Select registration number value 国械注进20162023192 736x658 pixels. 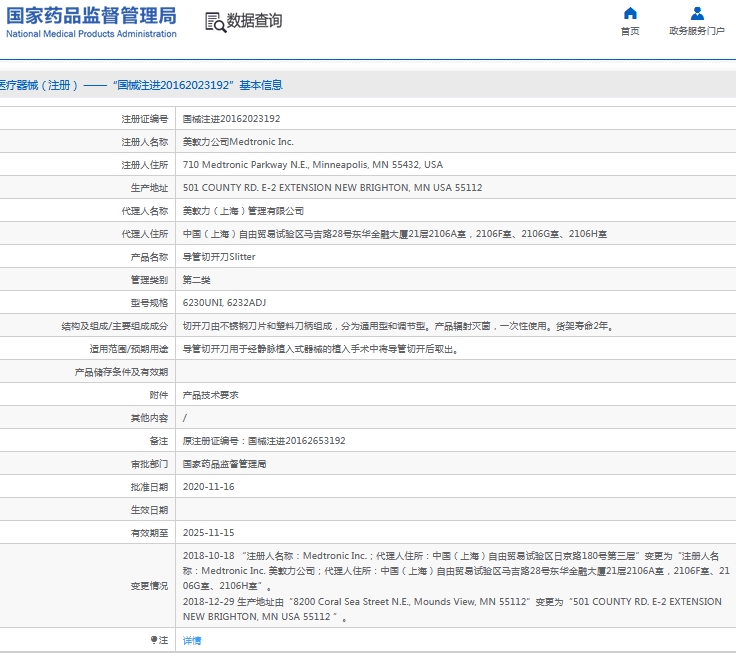tap(231, 119)
